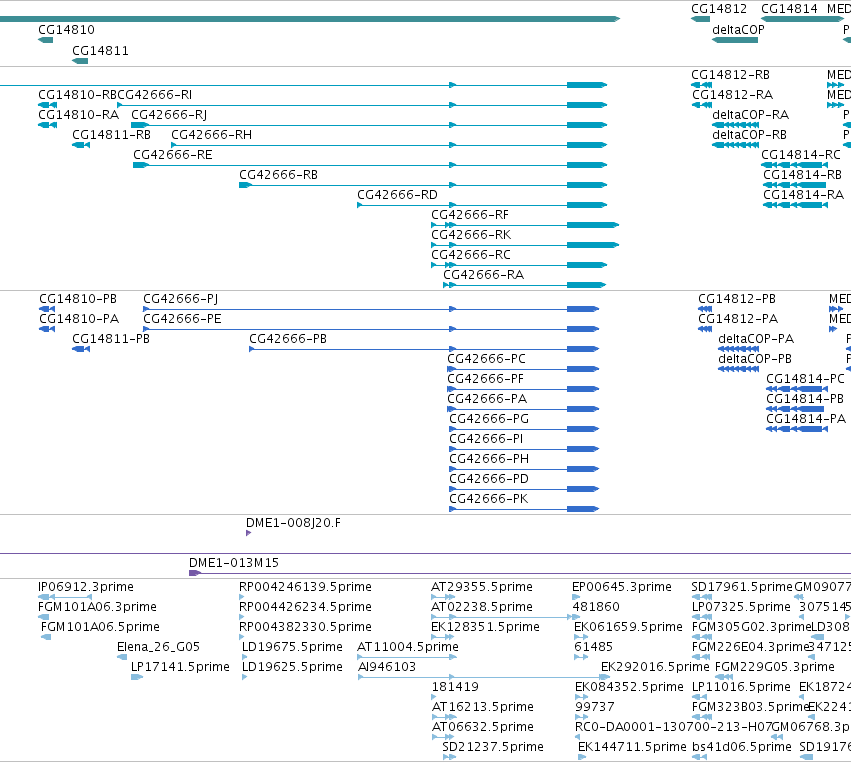Select protein CG42666-PH label
This screenshot has width=851, height=762.
tap(489, 460)
